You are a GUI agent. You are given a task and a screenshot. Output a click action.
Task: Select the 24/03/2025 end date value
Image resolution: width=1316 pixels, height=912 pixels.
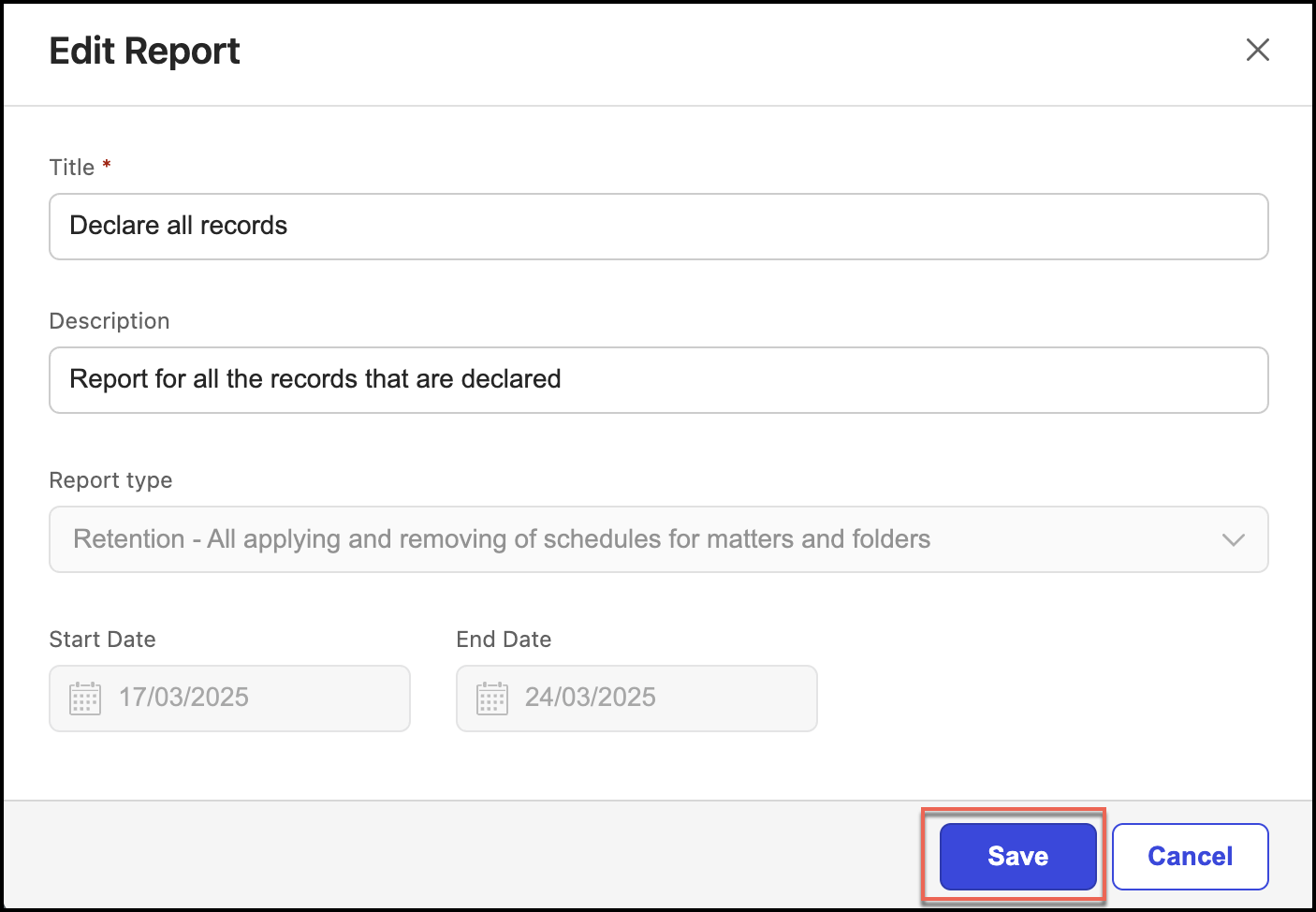tap(591, 698)
